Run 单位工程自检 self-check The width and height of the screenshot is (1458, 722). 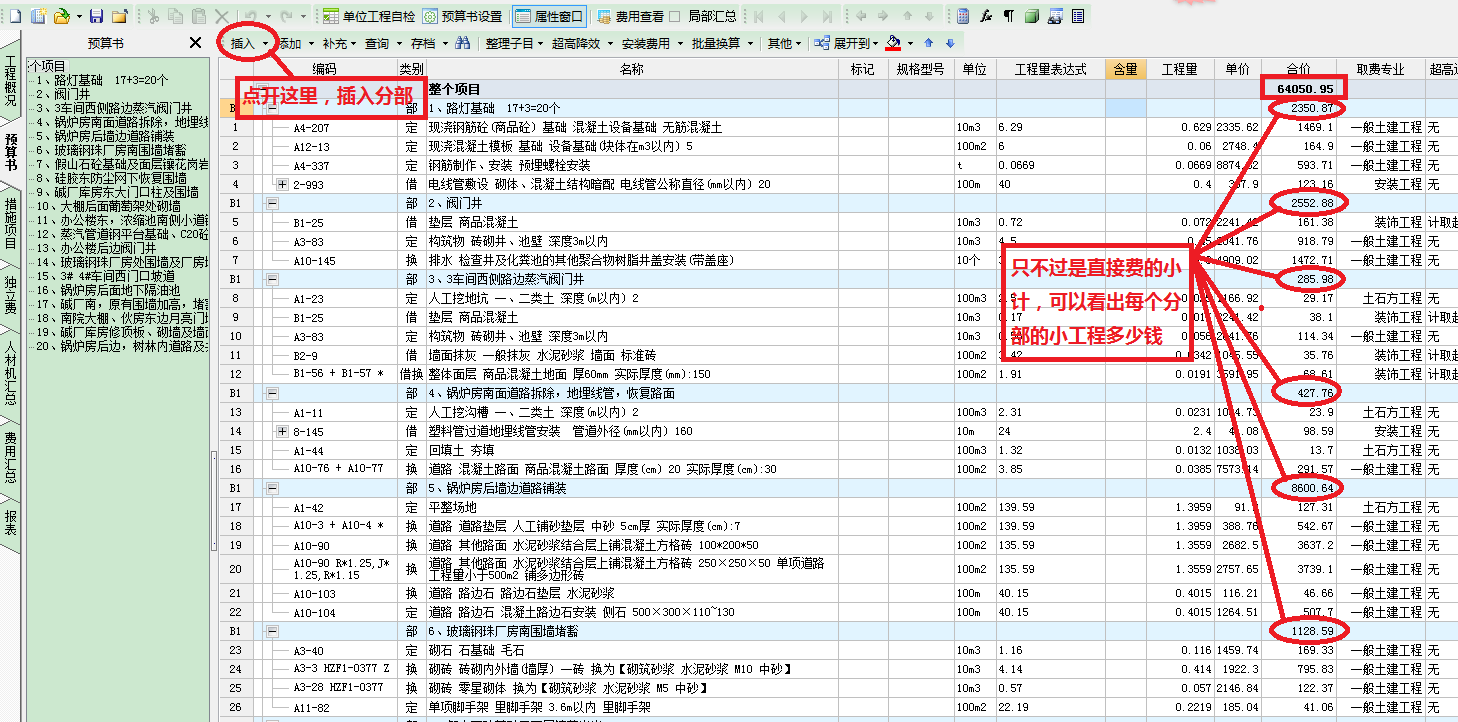tap(369, 16)
